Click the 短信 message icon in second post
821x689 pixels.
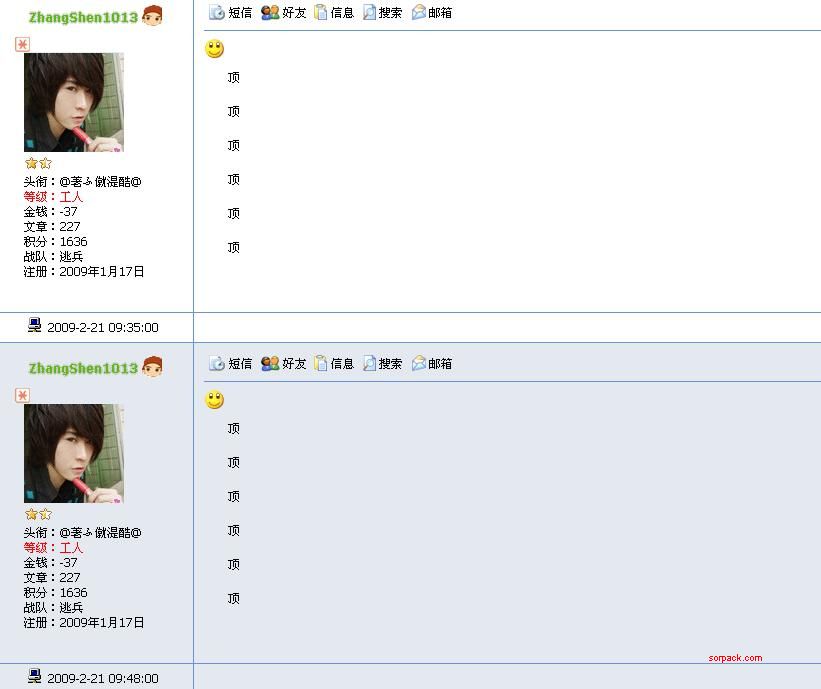(x=217, y=363)
